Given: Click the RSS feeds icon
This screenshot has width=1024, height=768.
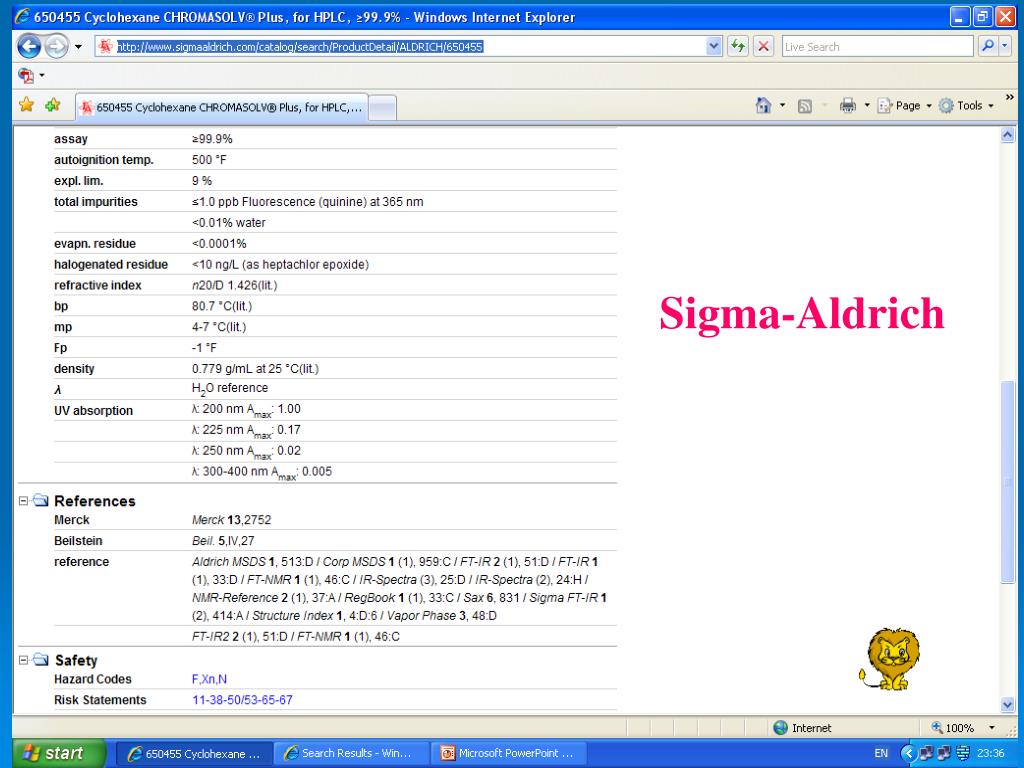Looking at the screenshot, I should 805,106.
